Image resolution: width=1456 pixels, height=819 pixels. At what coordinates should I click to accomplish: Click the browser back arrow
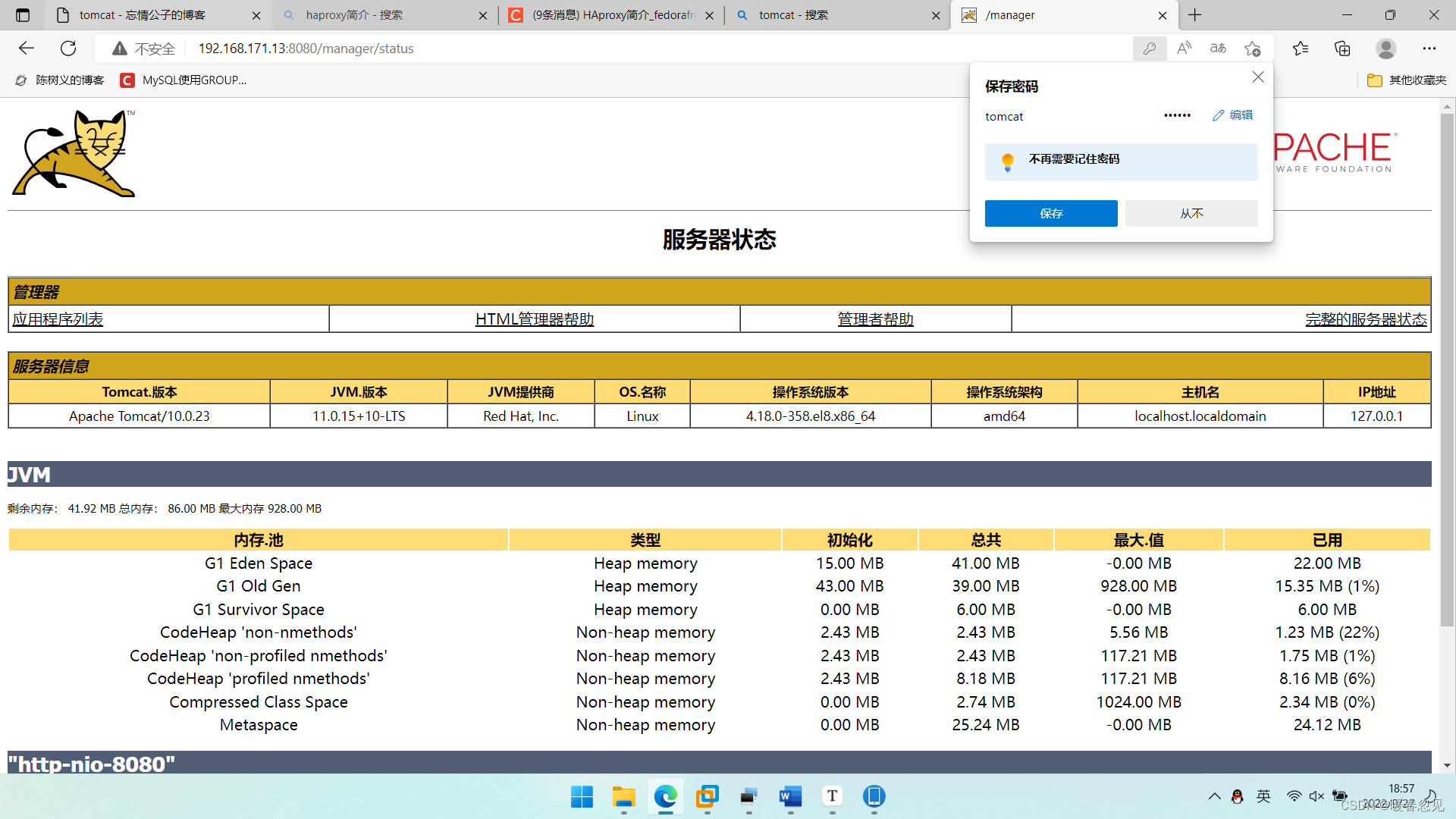[x=27, y=49]
